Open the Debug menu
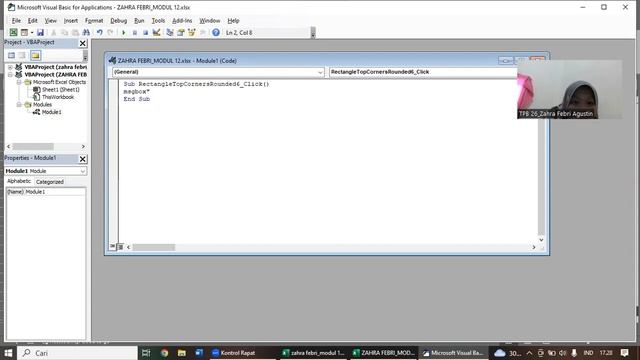640x360 pixels. 118,20
